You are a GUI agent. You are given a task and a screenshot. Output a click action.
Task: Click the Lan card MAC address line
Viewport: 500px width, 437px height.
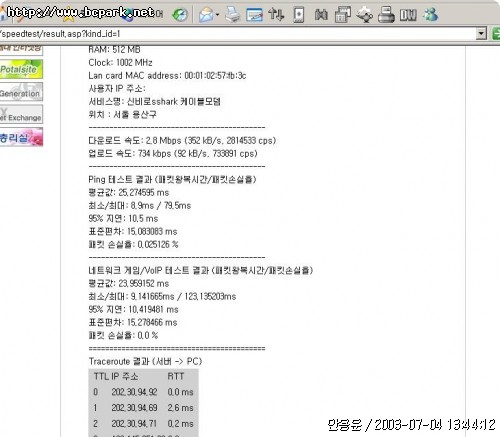[167, 76]
